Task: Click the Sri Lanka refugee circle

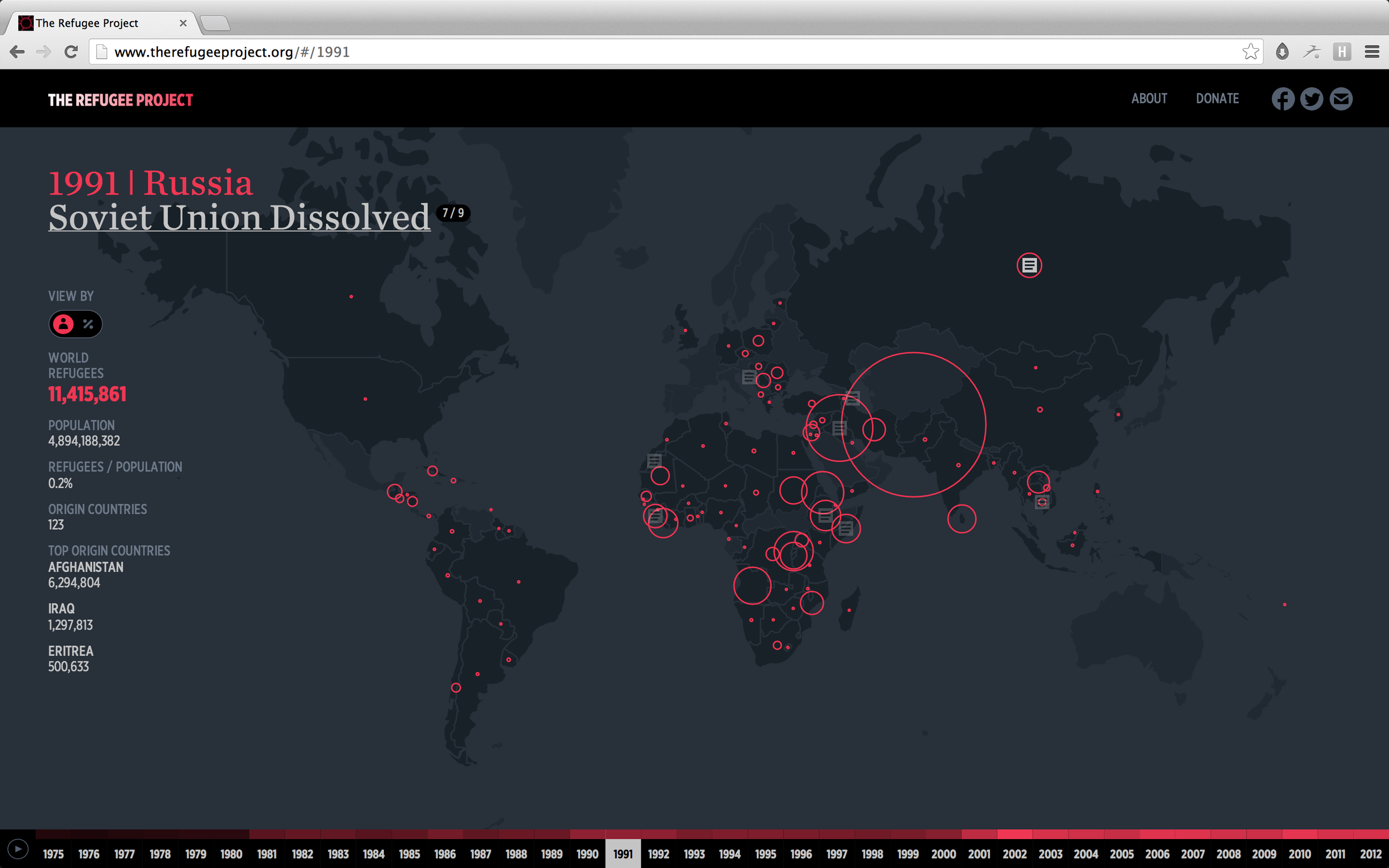Action: [x=962, y=519]
